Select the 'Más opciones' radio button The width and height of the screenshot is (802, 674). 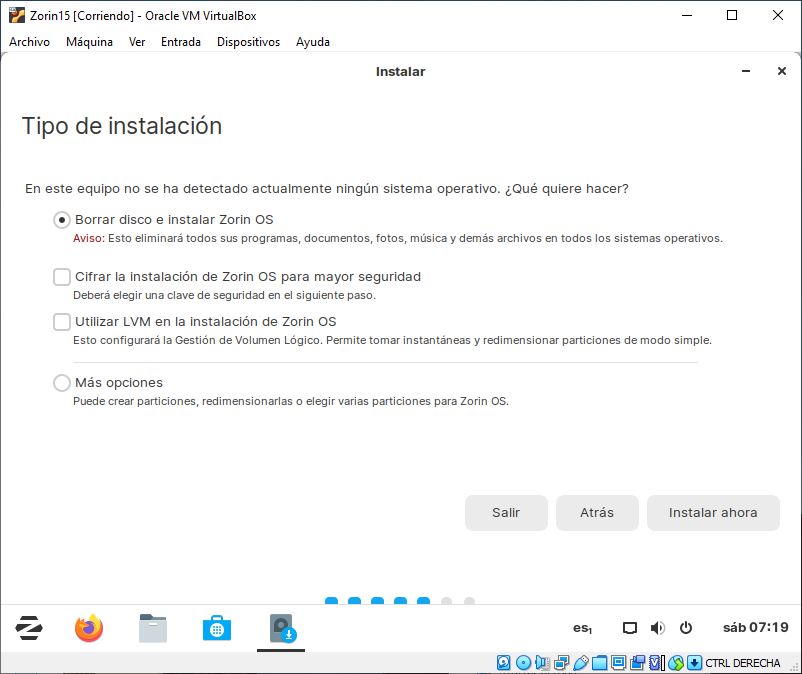62,383
